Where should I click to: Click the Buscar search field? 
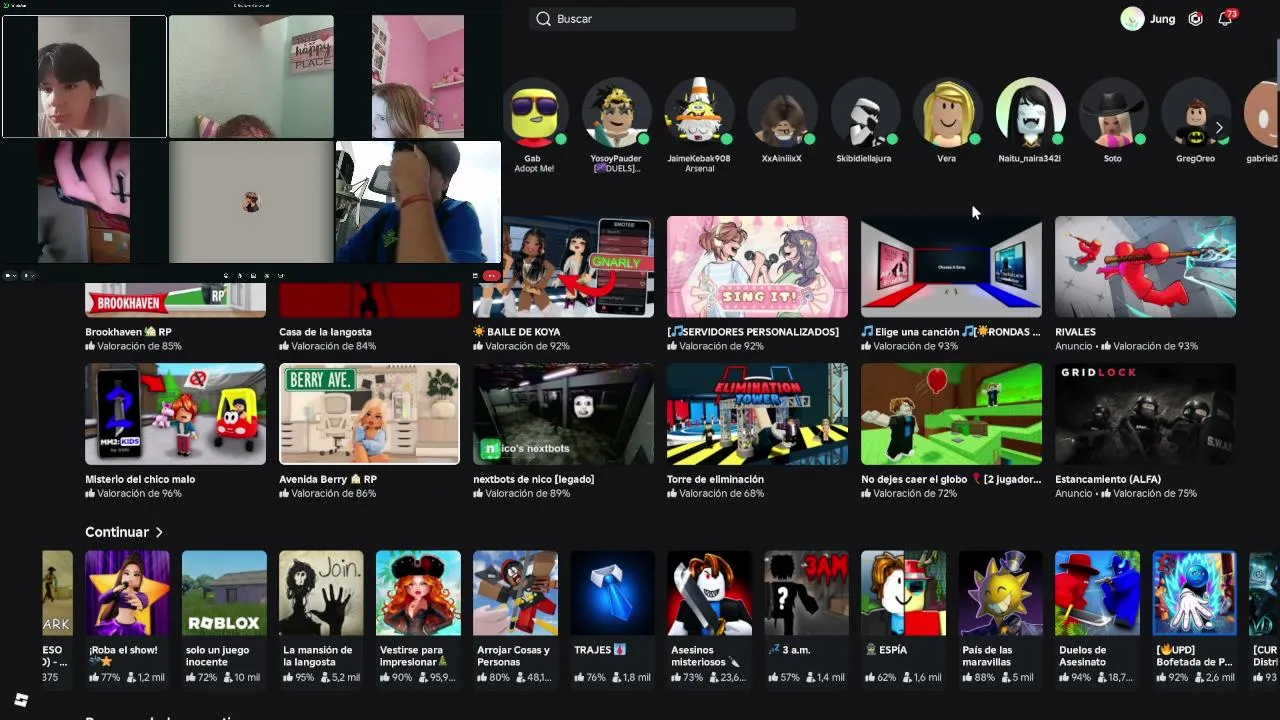pyautogui.click(x=662, y=19)
